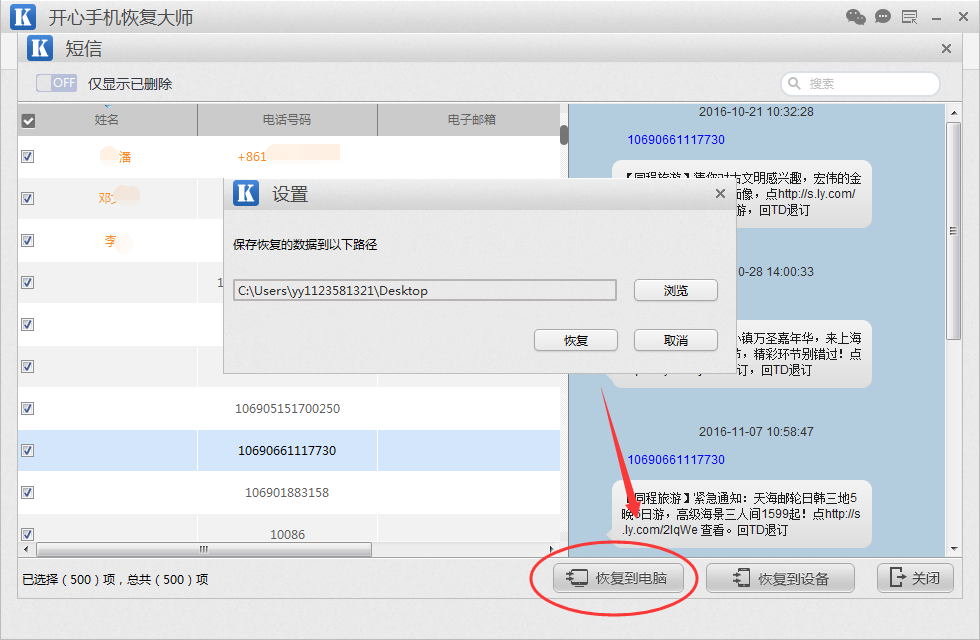Click the horizontal scrollbar of contact list
The width and height of the screenshot is (980, 640).
(x=204, y=549)
